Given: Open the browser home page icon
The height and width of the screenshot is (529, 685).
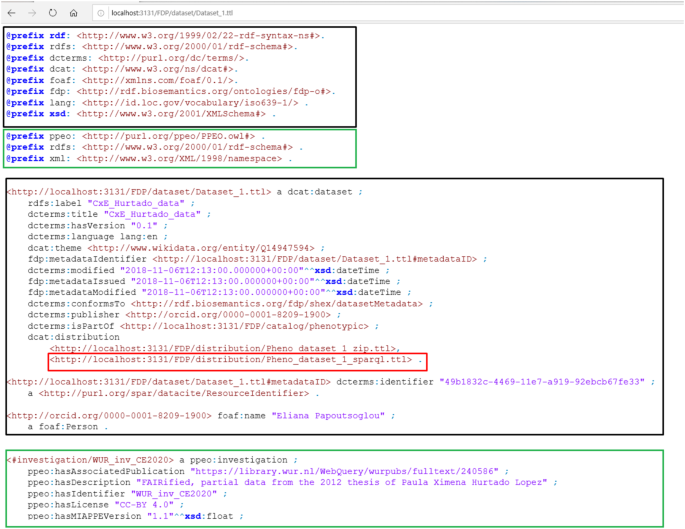Looking at the screenshot, I should (x=73, y=13).
